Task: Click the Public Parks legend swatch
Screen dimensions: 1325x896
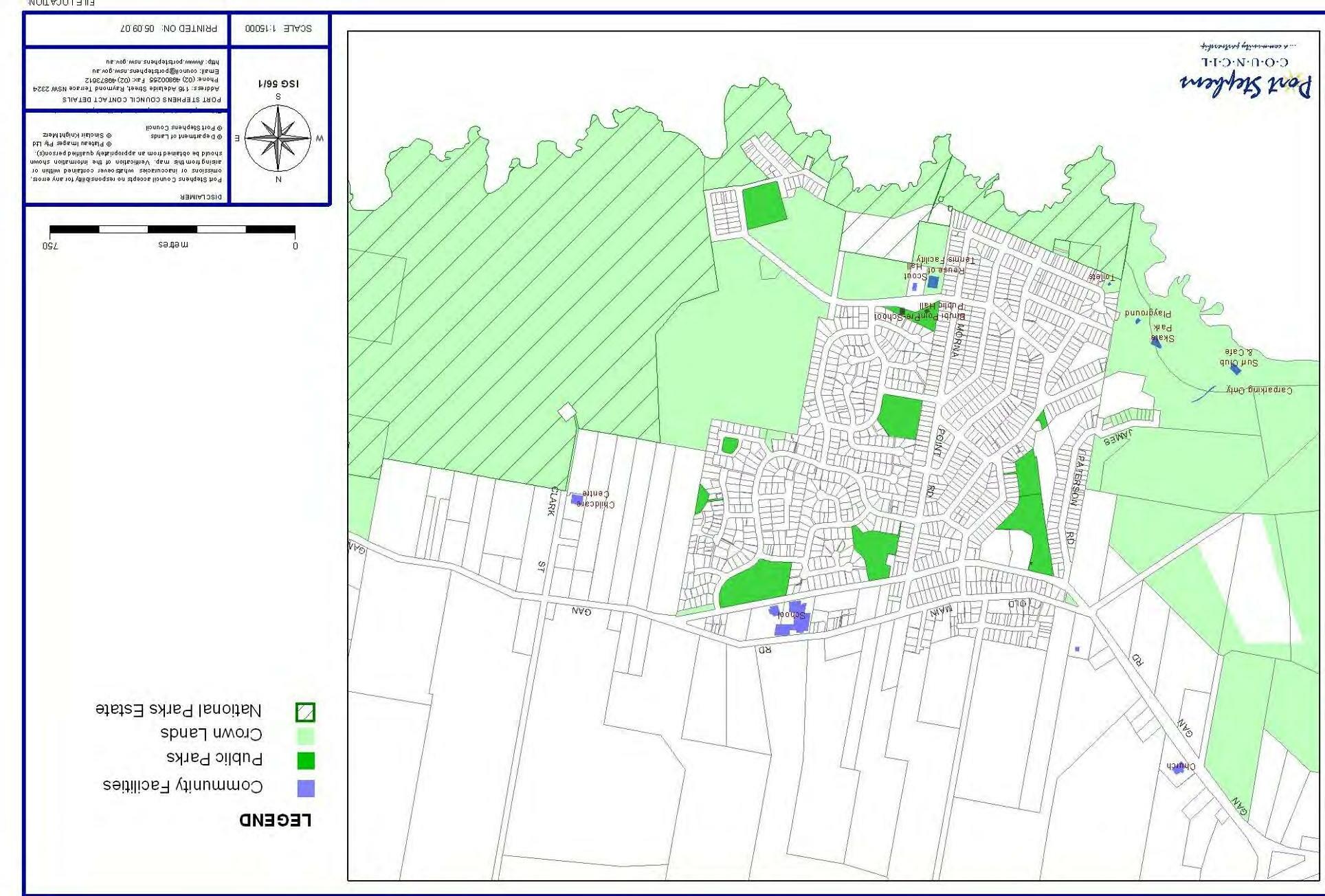Action: [x=306, y=761]
